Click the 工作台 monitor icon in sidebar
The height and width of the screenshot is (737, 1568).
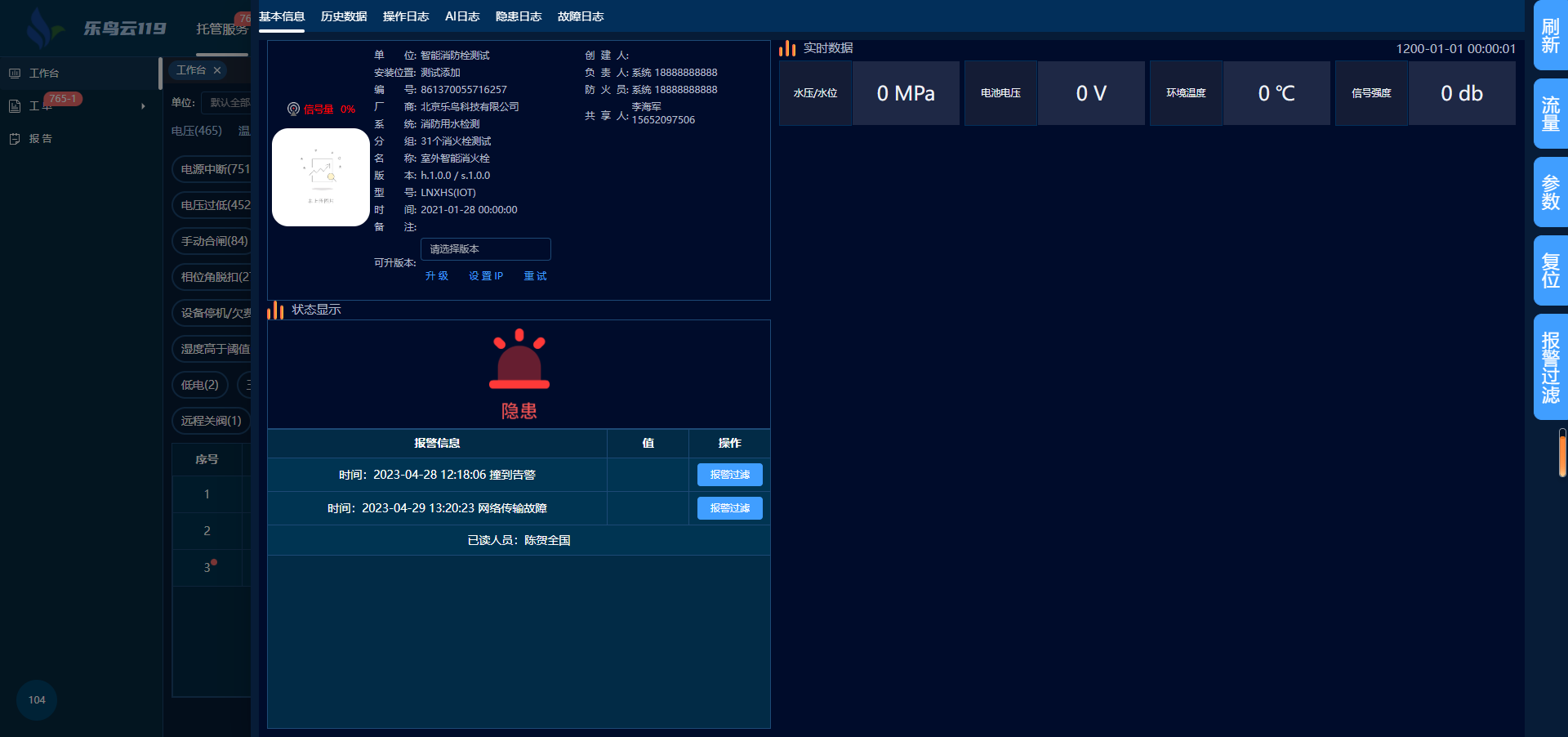coord(15,74)
